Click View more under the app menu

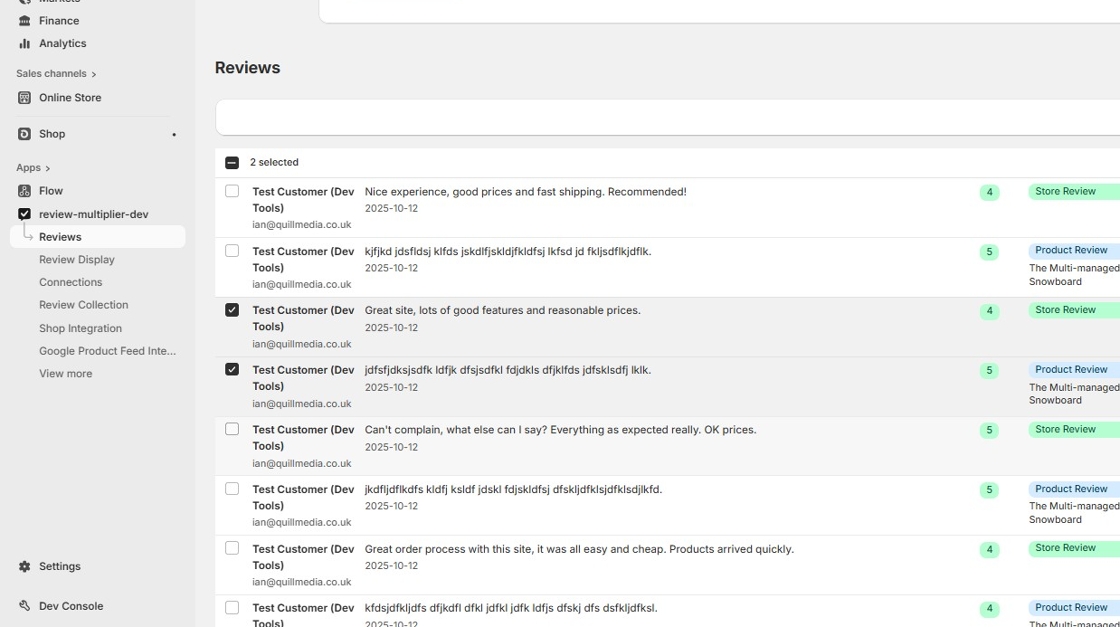pyautogui.click(x=65, y=373)
